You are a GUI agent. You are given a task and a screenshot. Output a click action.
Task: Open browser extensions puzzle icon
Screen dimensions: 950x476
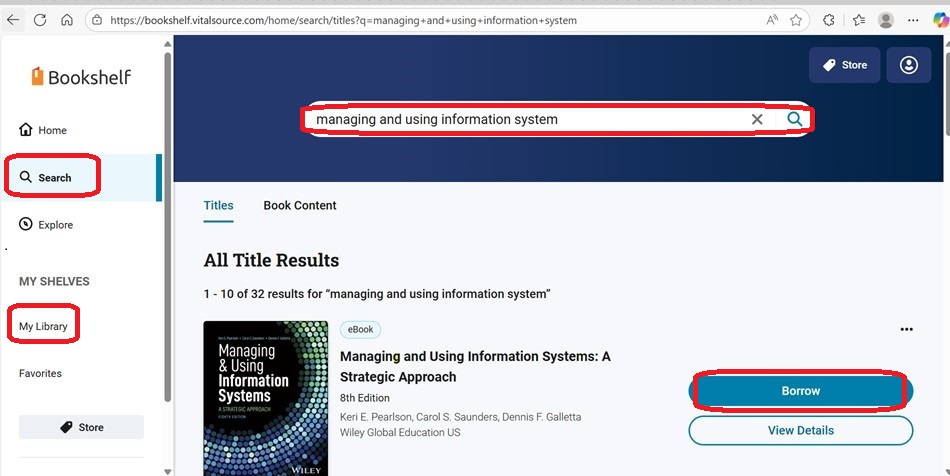pos(829,20)
